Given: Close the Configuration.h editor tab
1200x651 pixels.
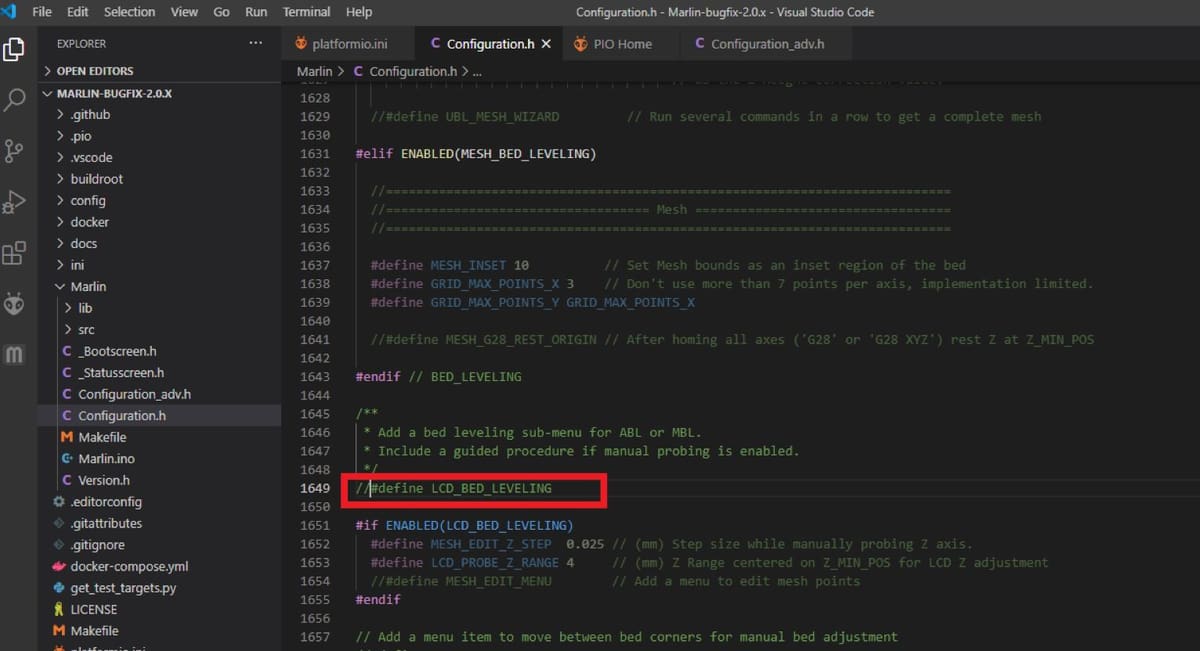Looking at the screenshot, I should [546, 44].
